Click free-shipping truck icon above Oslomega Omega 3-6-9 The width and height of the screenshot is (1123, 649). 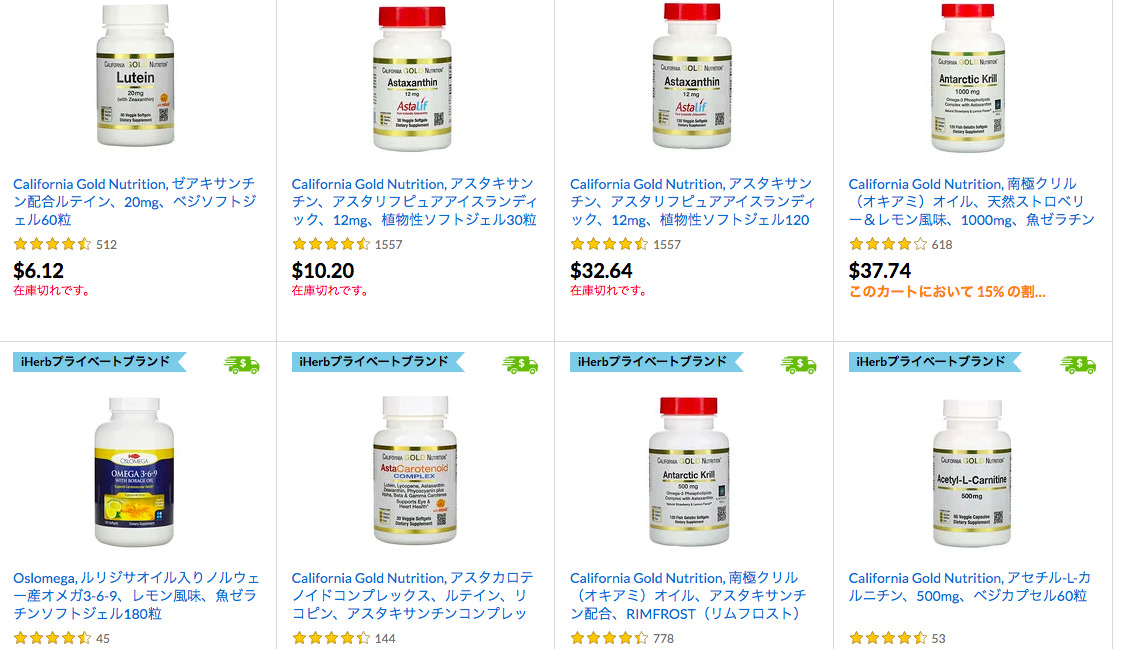pos(241,365)
